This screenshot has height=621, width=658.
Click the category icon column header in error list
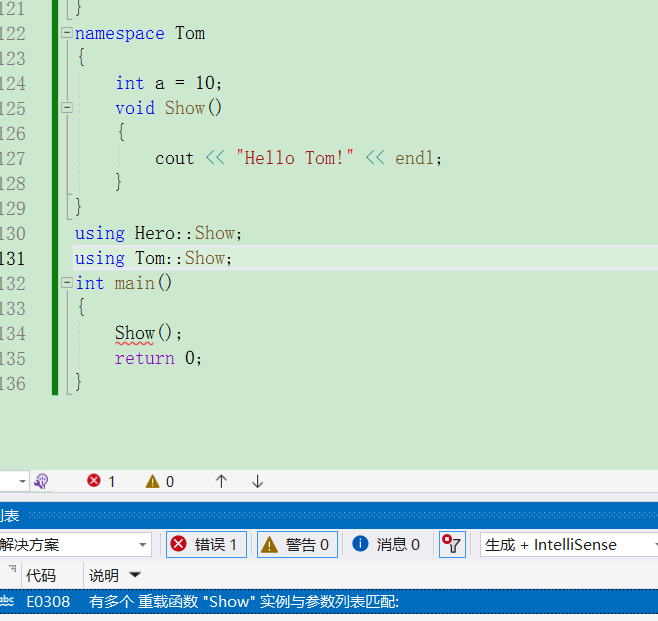pyautogui.click(x=10, y=575)
